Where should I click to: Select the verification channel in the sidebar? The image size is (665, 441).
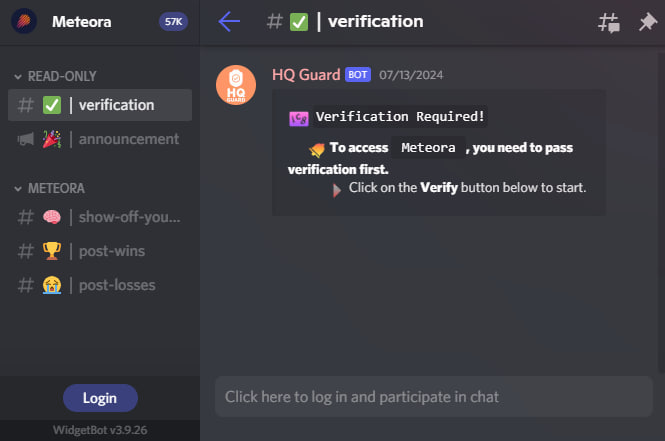tap(100, 105)
